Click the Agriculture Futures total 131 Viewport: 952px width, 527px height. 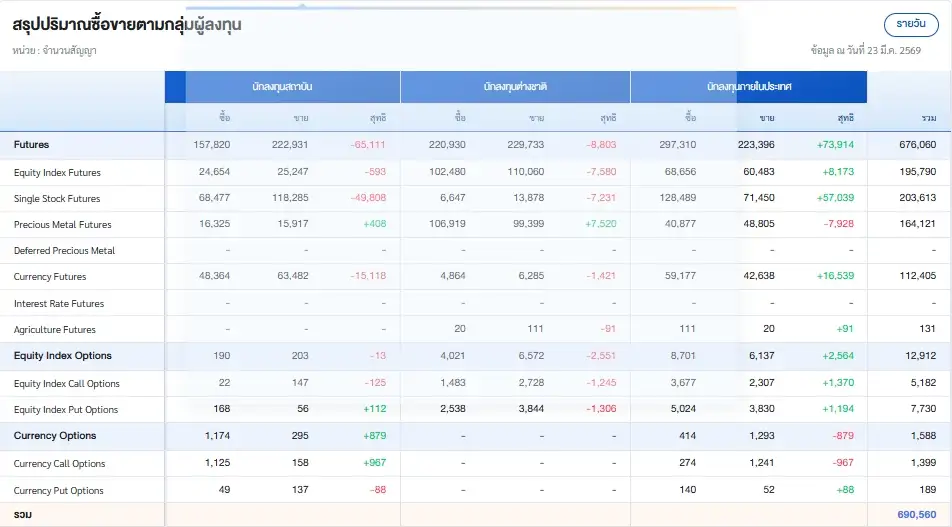[x=927, y=329]
